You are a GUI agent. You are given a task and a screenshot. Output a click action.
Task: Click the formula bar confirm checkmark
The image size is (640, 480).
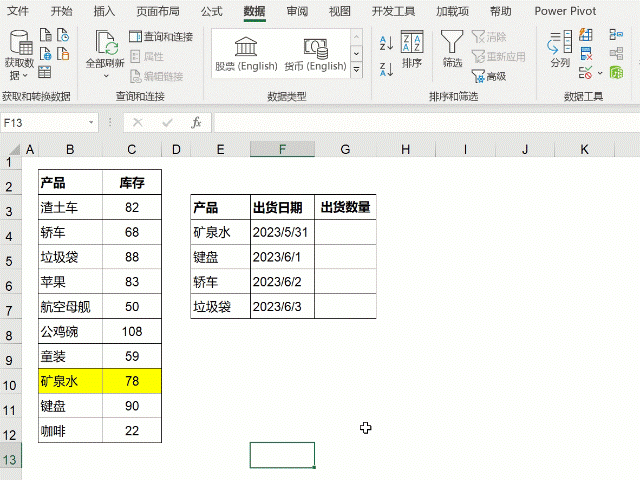(x=167, y=122)
